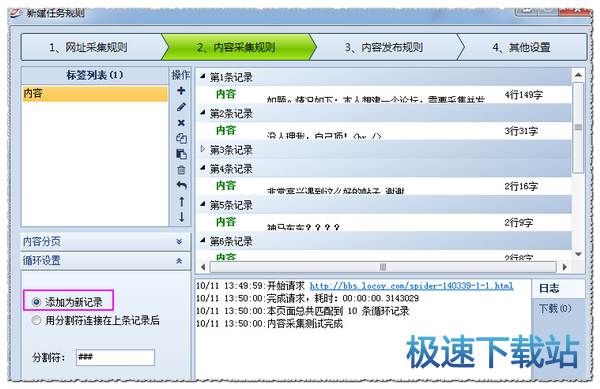Click the 2行9字 value
Image resolution: width=600 pixels, height=389 pixels.
pos(518,223)
